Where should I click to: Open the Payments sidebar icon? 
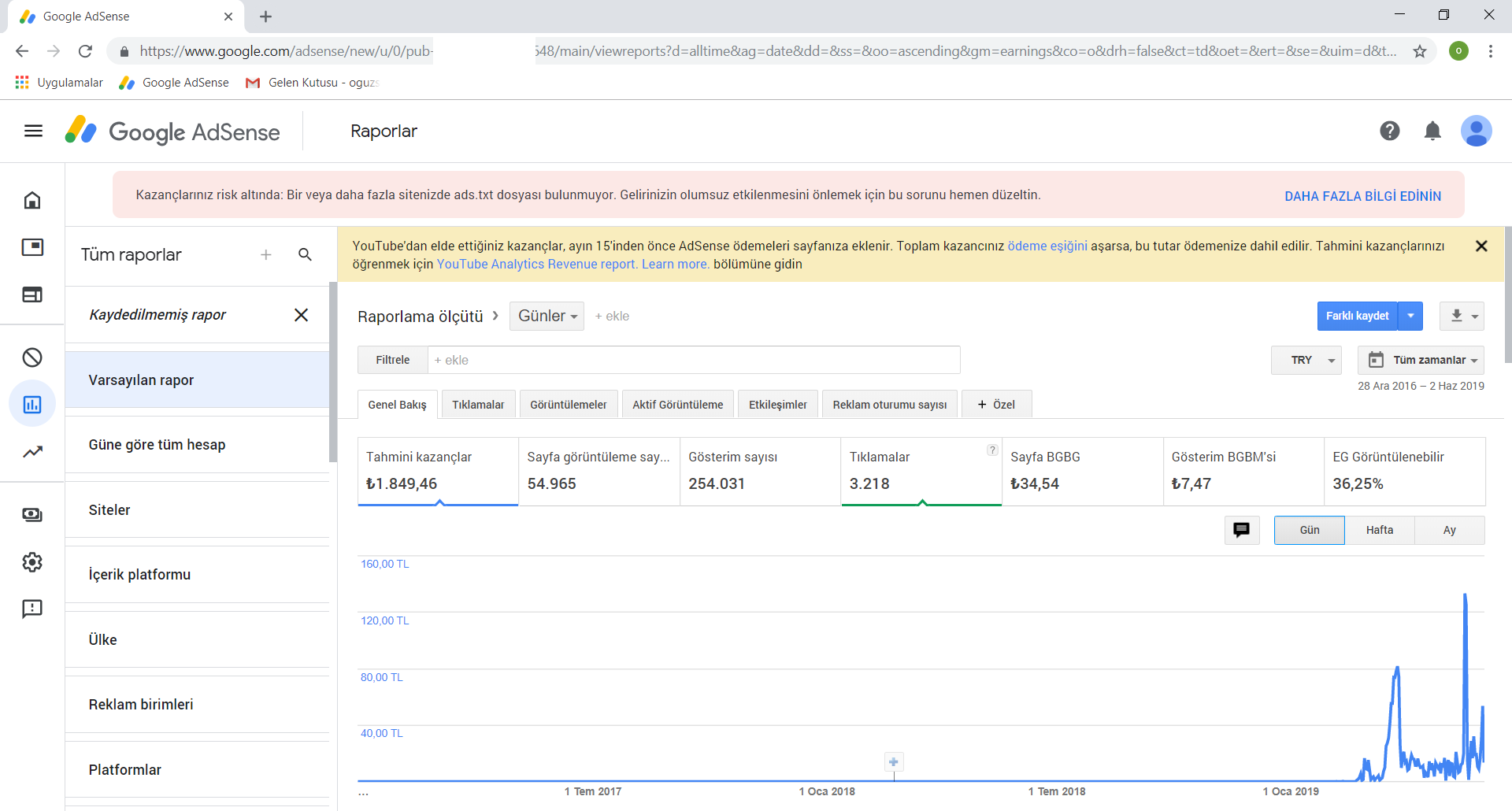click(x=32, y=515)
